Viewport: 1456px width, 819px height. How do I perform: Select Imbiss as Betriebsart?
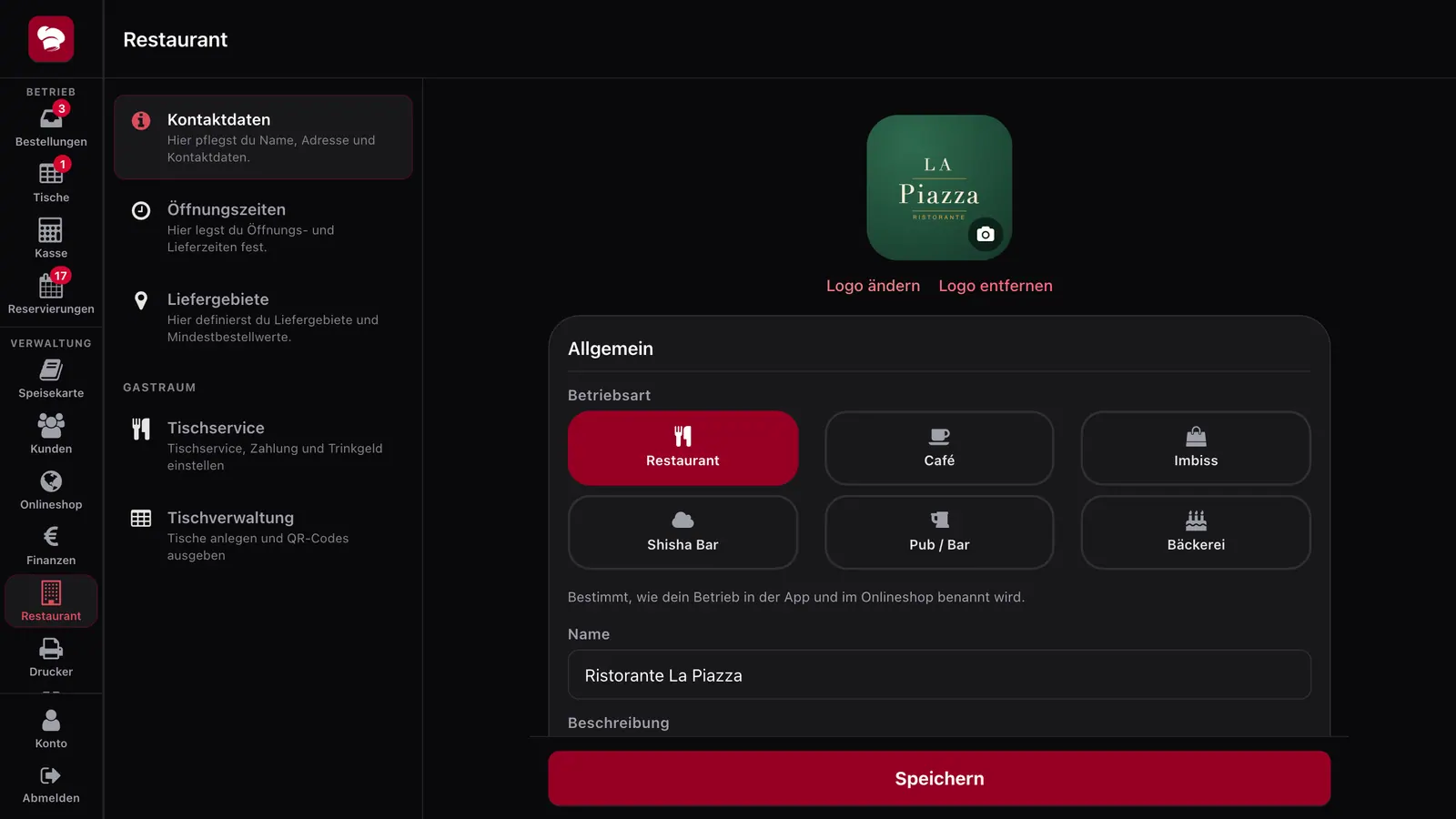tap(1196, 448)
